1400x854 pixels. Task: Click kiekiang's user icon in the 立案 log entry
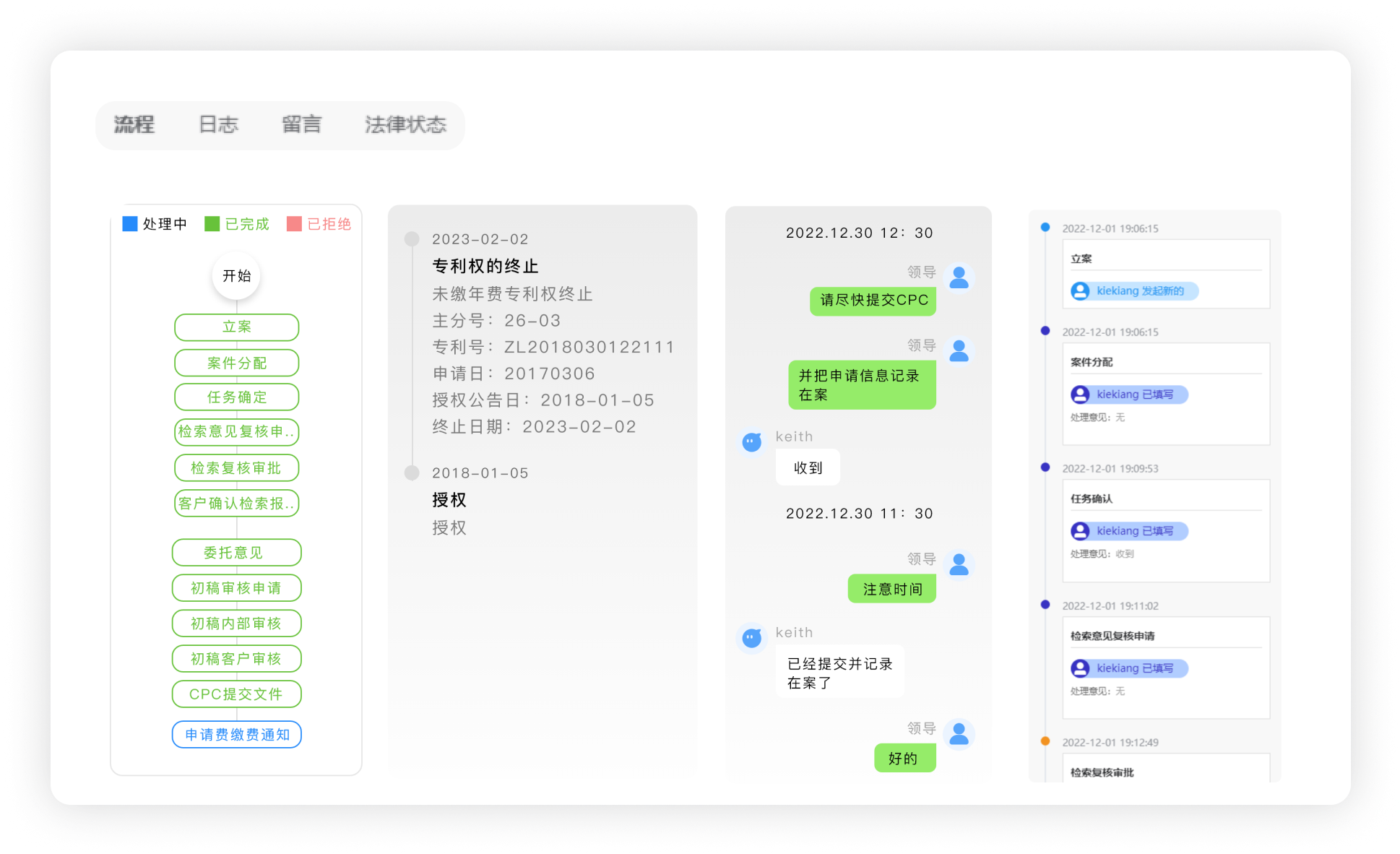(1081, 291)
